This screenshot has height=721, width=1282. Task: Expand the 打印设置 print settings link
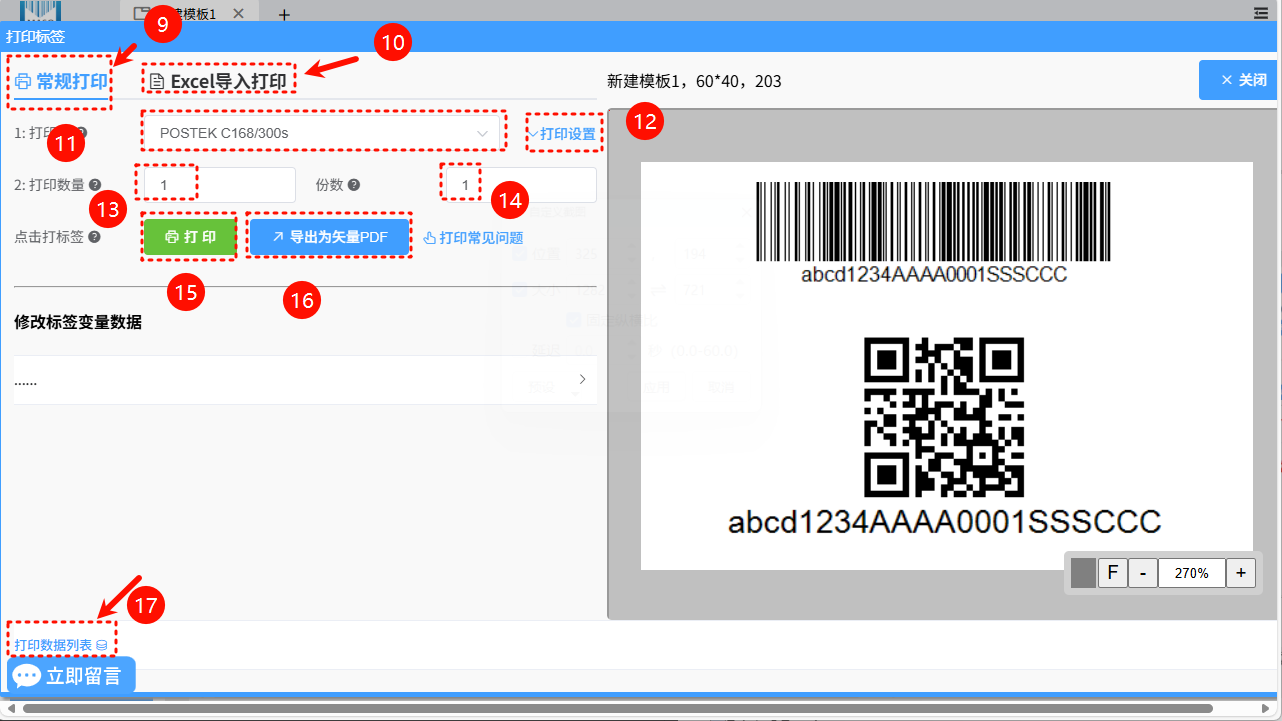click(x=562, y=133)
